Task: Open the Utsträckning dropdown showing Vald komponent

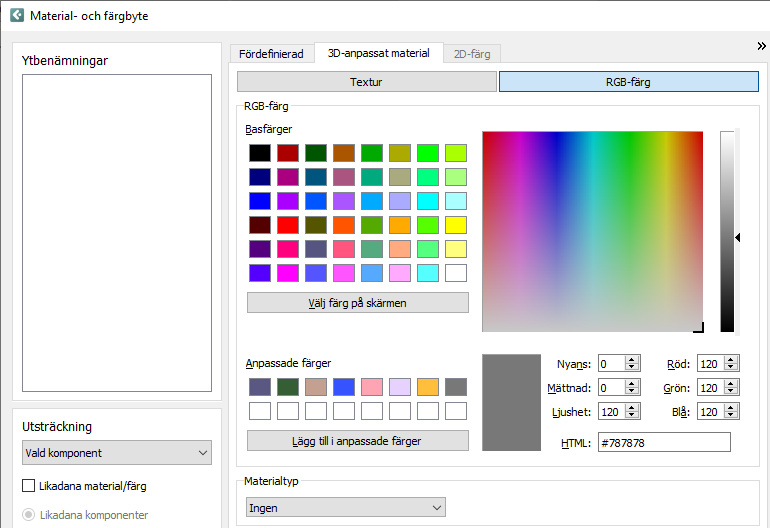Action: pos(117,453)
